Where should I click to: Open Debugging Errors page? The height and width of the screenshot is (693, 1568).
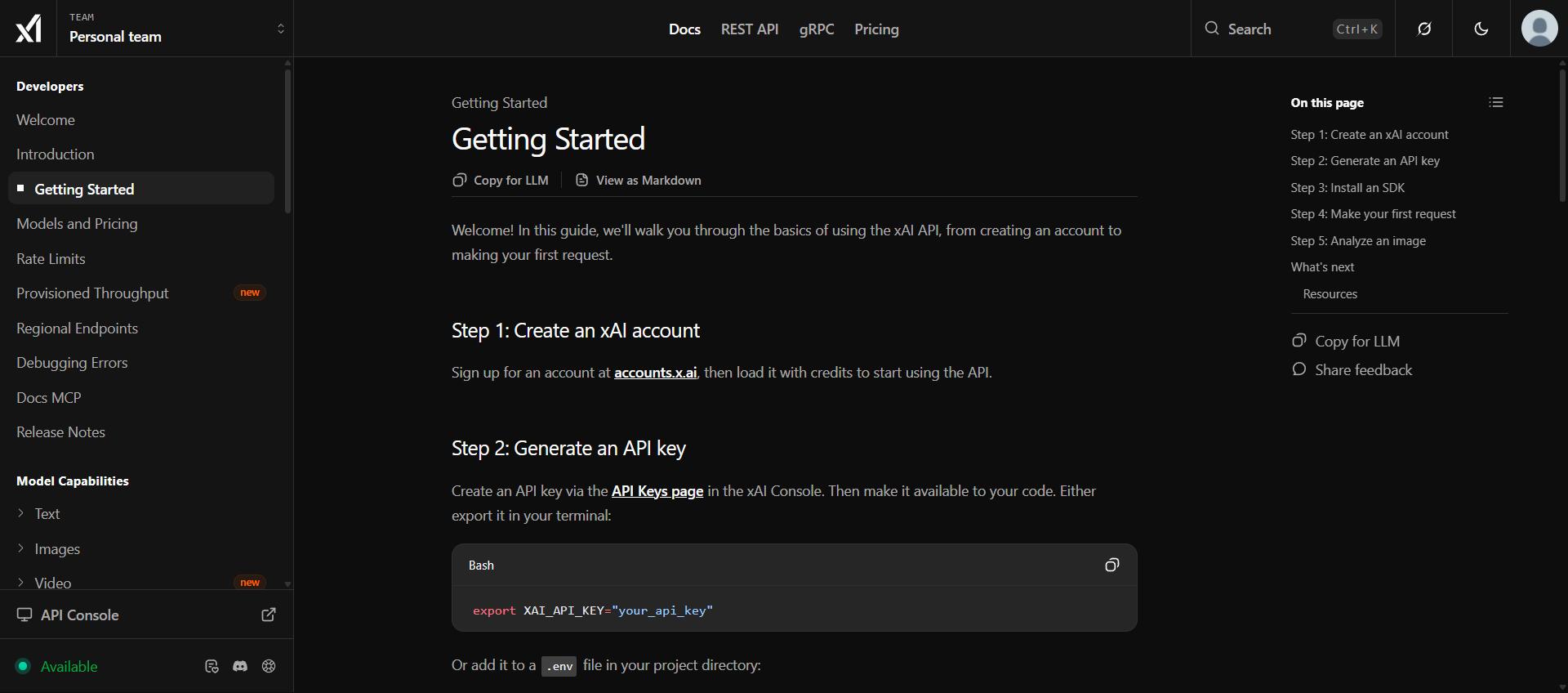pos(72,363)
